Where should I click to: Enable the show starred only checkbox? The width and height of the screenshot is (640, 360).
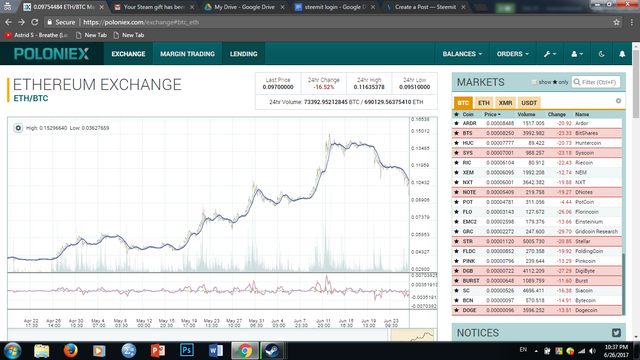pos(534,82)
